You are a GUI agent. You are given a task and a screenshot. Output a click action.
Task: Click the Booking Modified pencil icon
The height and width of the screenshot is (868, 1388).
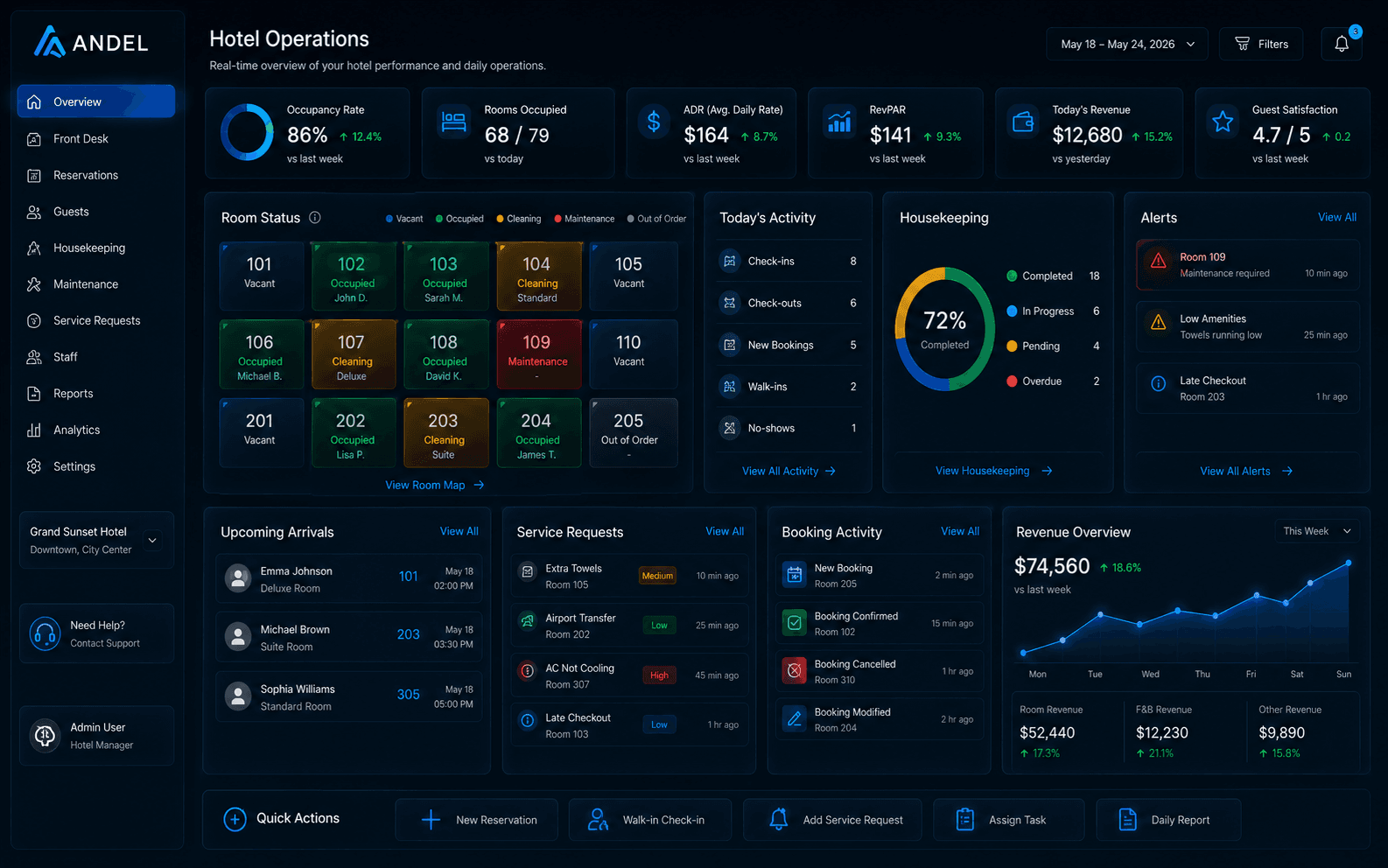pyautogui.click(x=795, y=718)
